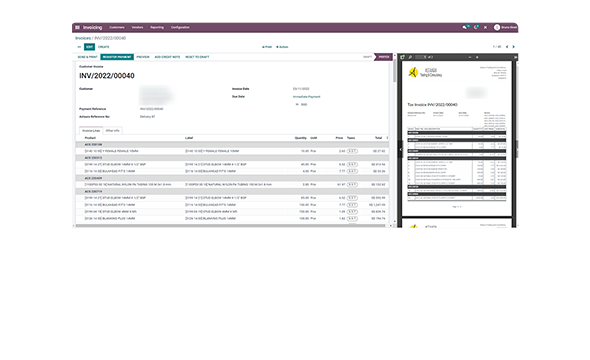This screenshot has width=590, height=360.
Task: Open Immediate Payment due date link
Action: [307, 97]
